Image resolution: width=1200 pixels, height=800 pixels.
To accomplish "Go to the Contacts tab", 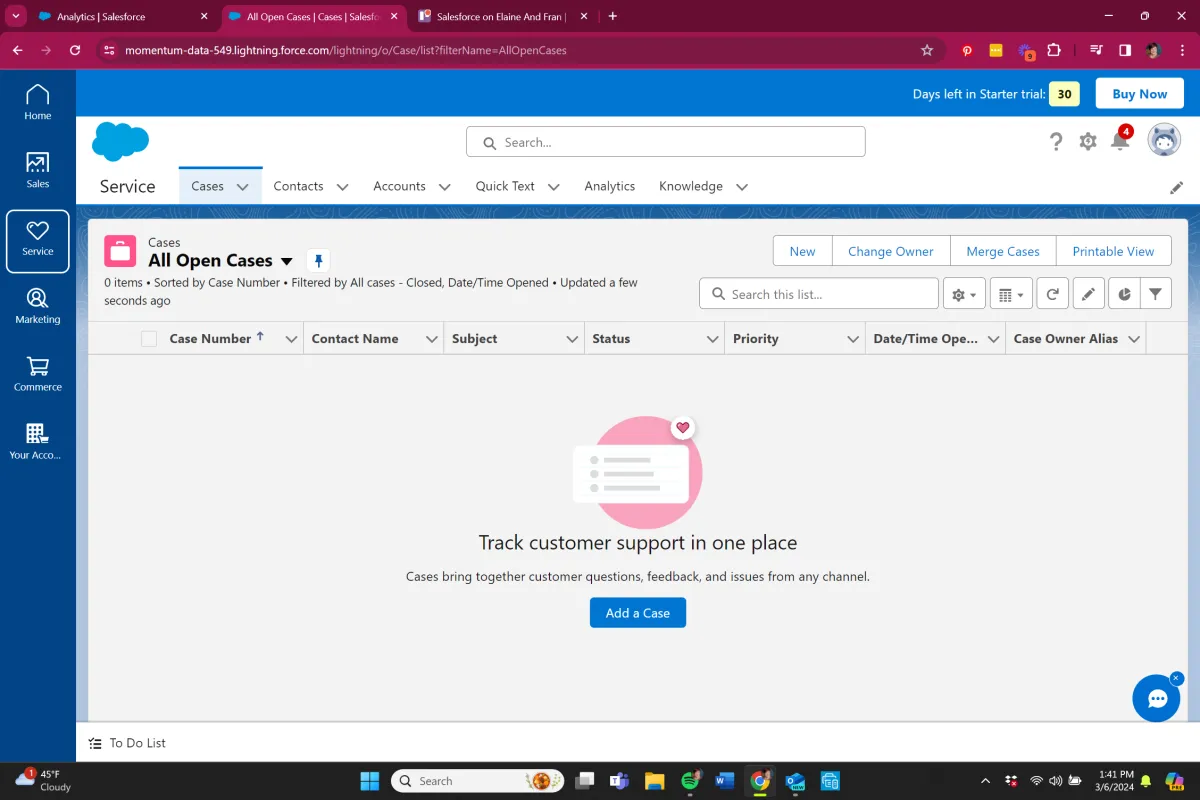I will coord(298,186).
